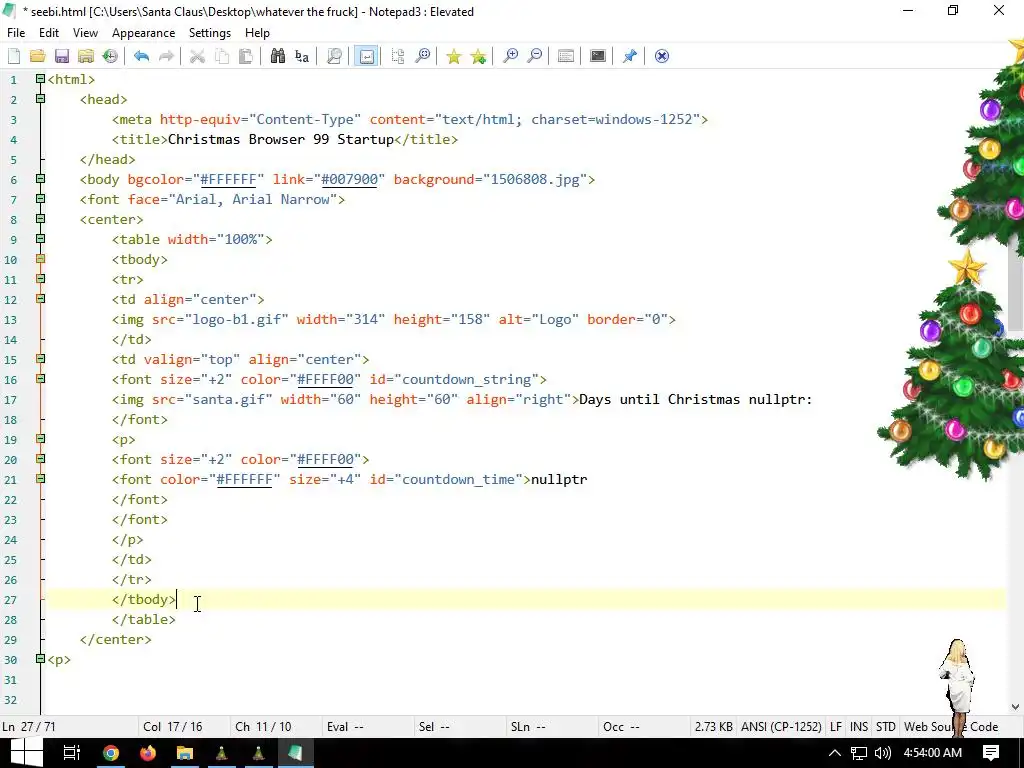Click the Open file folder icon

pyautogui.click(x=37, y=56)
